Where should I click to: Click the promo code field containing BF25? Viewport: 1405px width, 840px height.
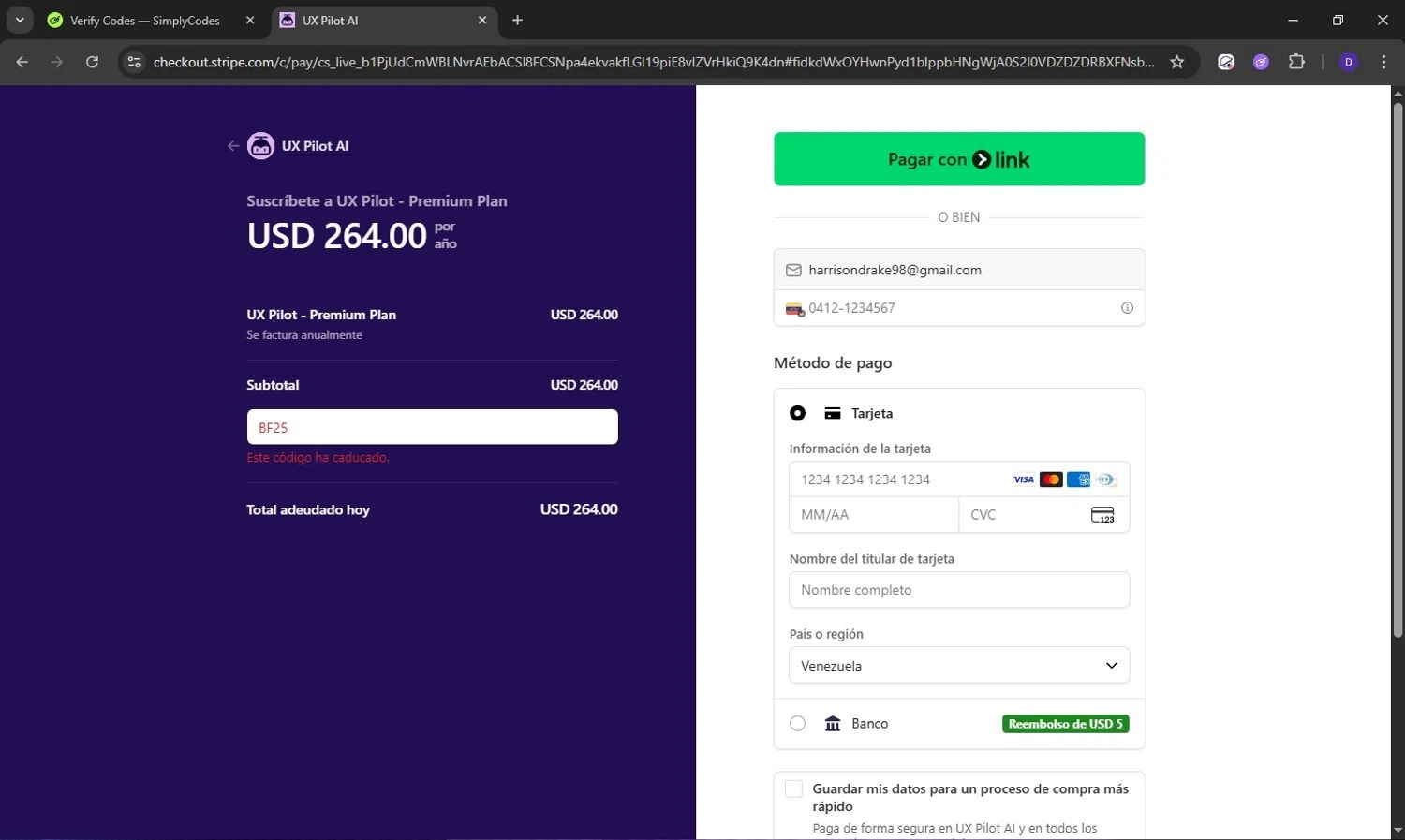pyautogui.click(x=432, y=427)
